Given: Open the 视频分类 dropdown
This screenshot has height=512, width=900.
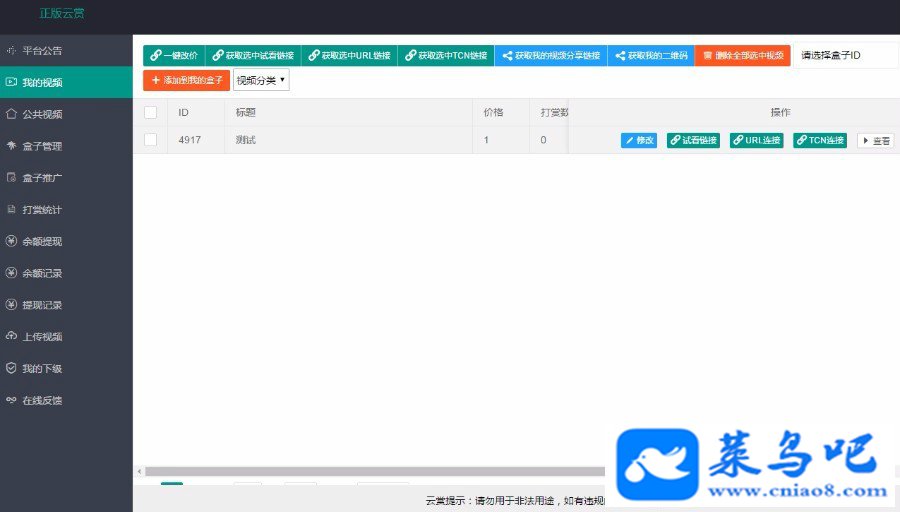Looking at the screenshot, I should coord(261,80).
